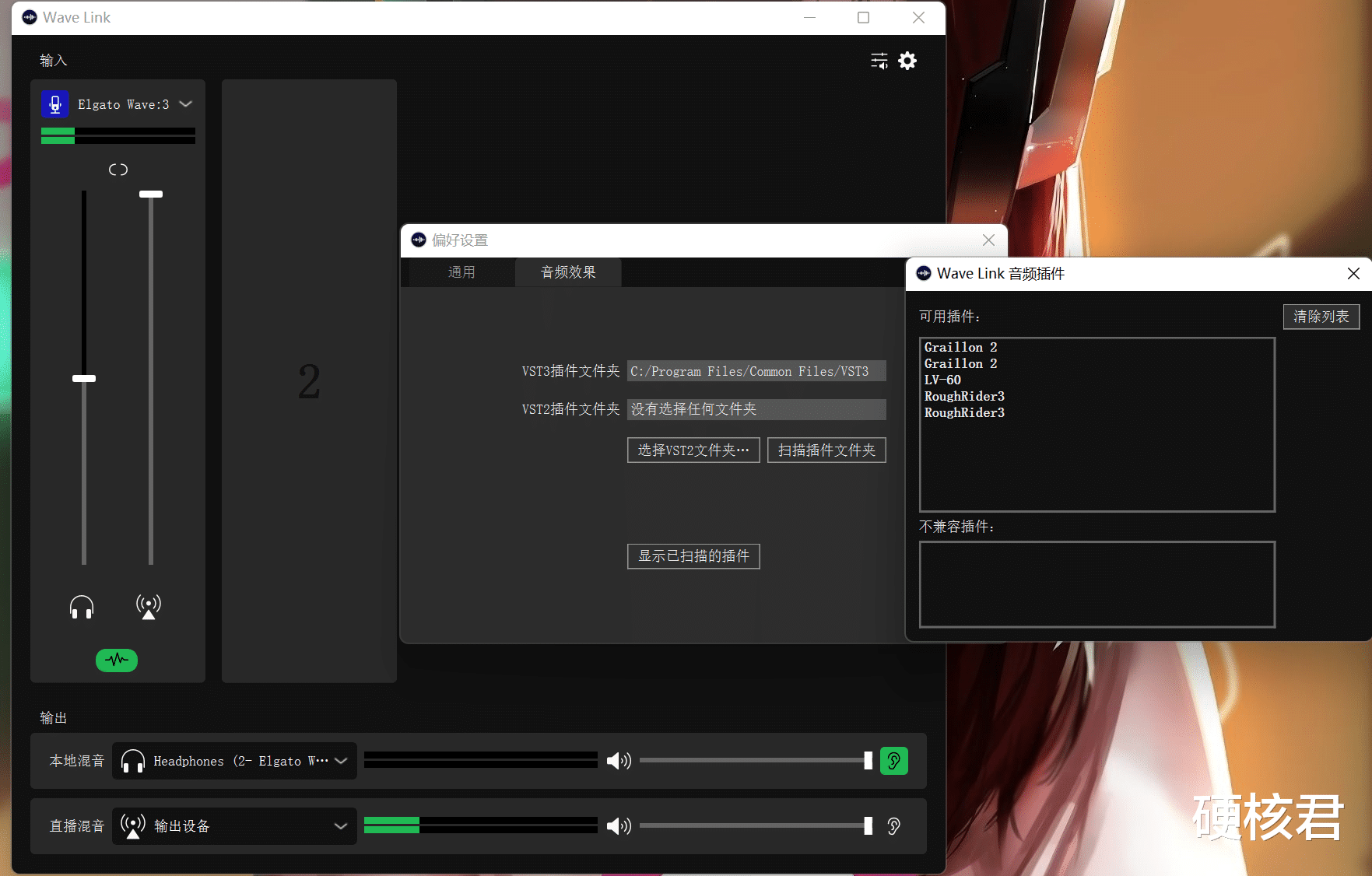
Task: Click the 选择VST2文件夹 button
Action: (693, 450)
